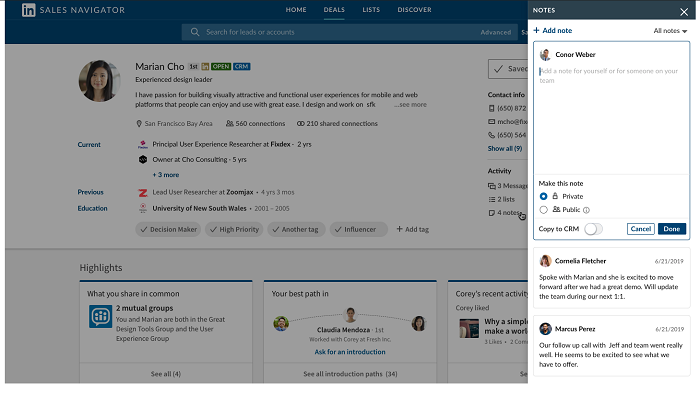
Task: Toggle the Another tag chip
Action: (x=296, y=229)
